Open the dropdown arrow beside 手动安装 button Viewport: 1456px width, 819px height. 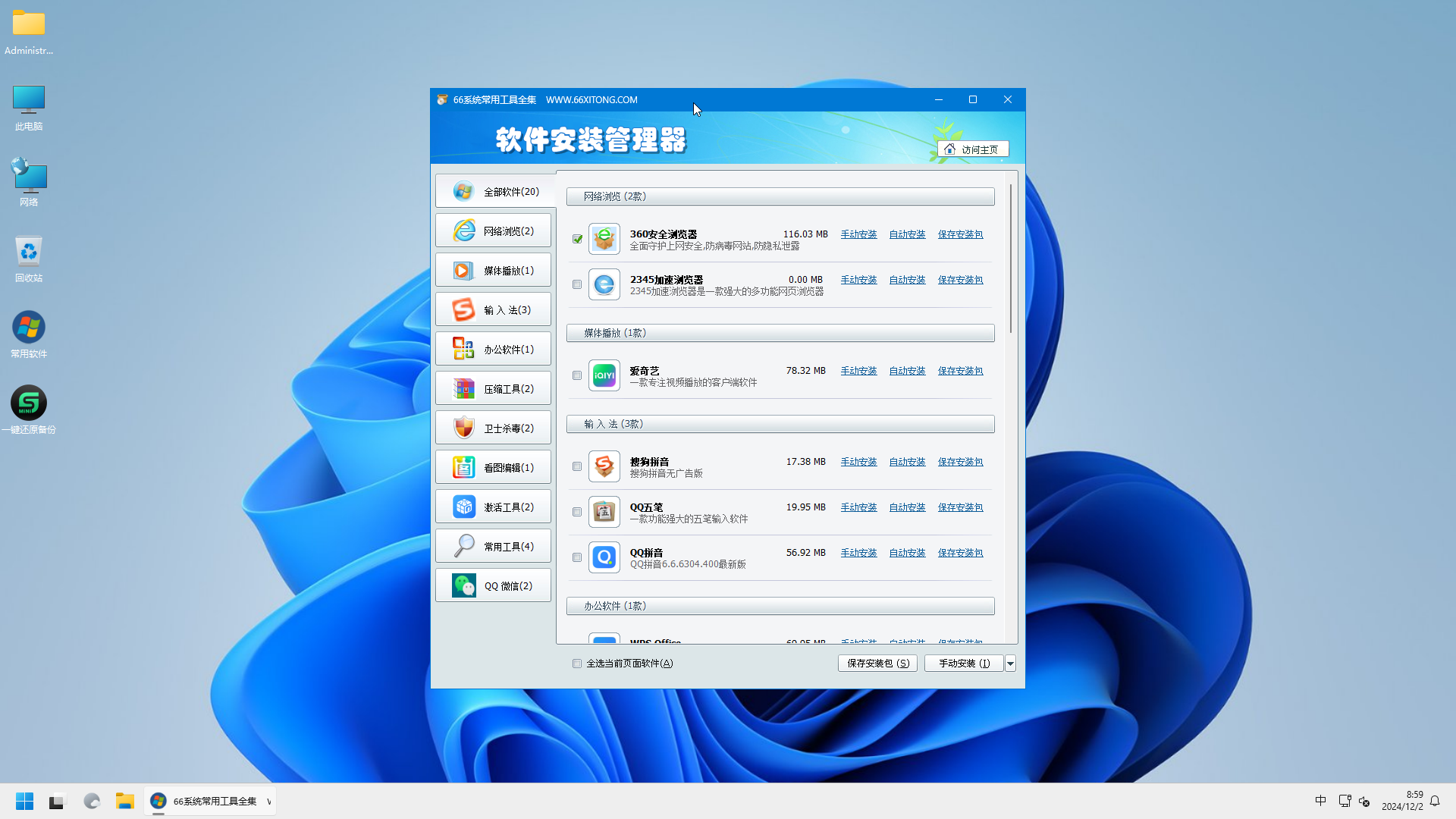click(x=1010, y=664)
